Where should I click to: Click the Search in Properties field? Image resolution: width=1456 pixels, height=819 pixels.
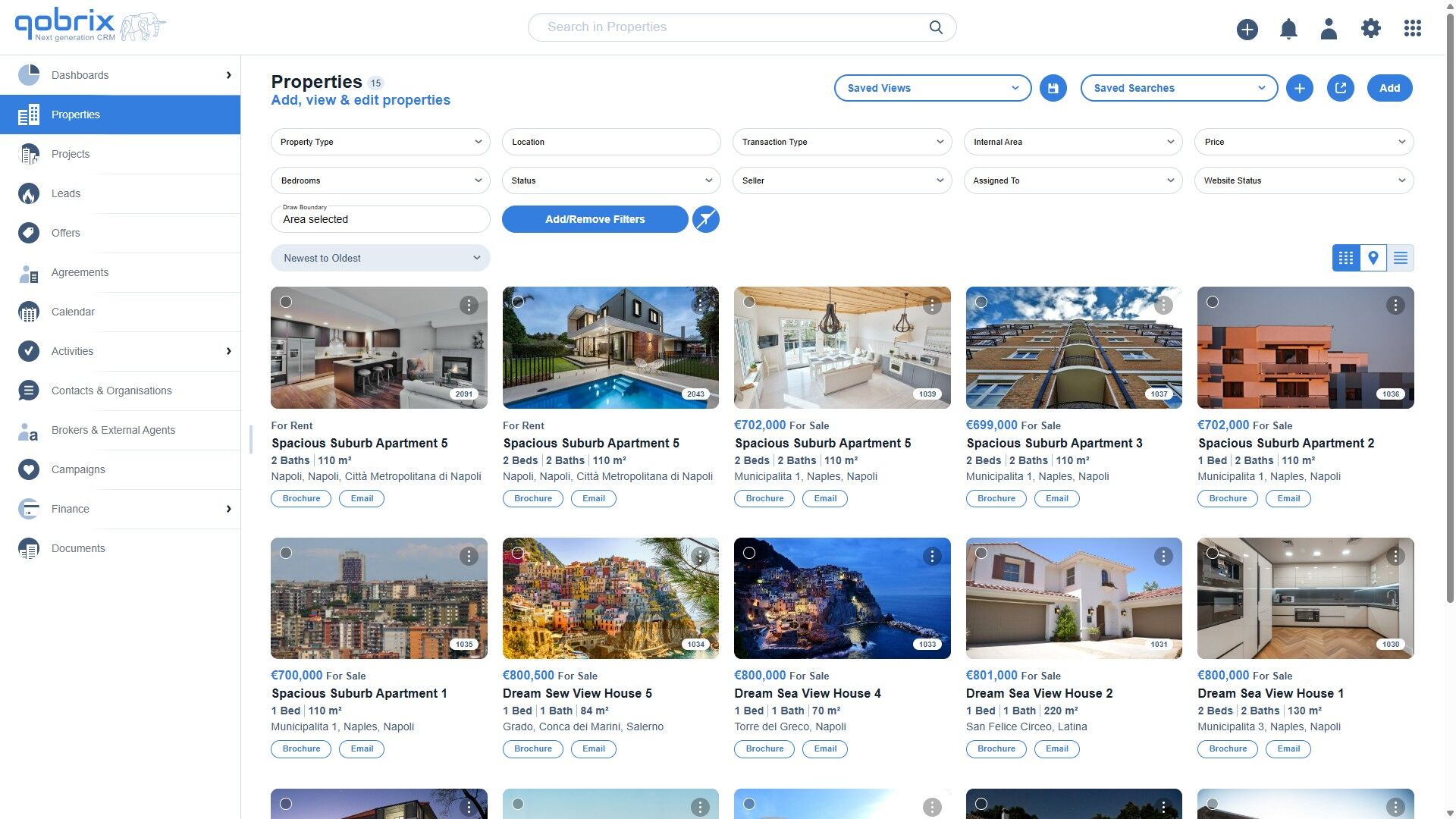tap(728, 27)
